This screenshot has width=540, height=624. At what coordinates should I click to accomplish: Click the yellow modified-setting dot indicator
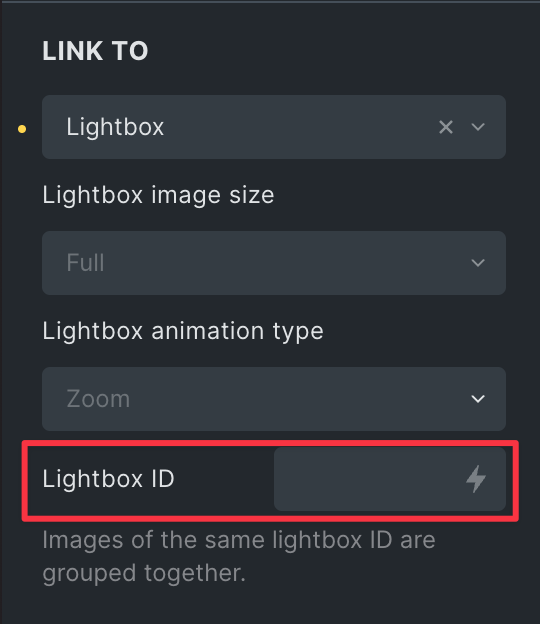point(22,129)
